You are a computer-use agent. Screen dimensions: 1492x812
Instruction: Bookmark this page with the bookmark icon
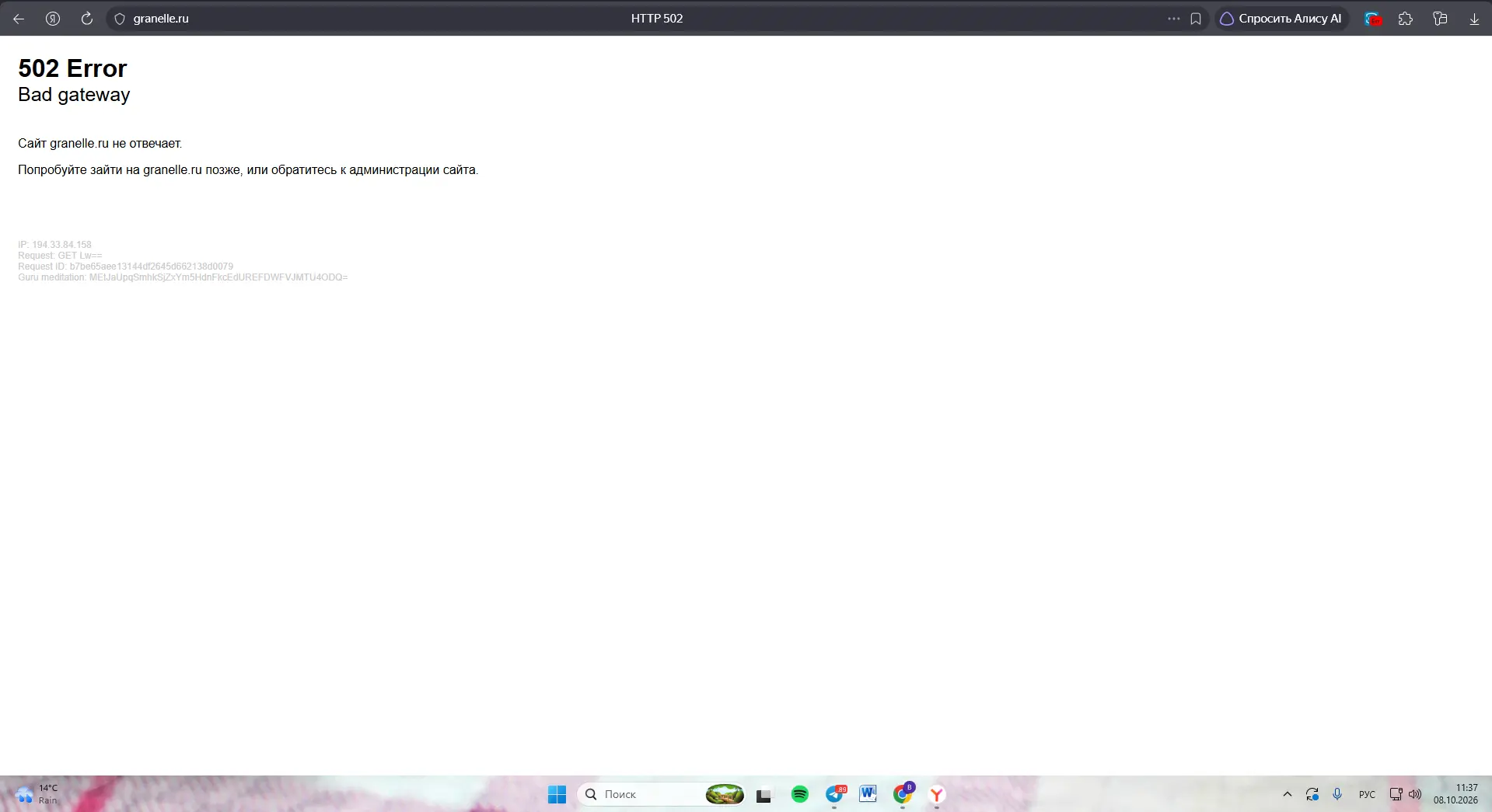[1196, 19]
